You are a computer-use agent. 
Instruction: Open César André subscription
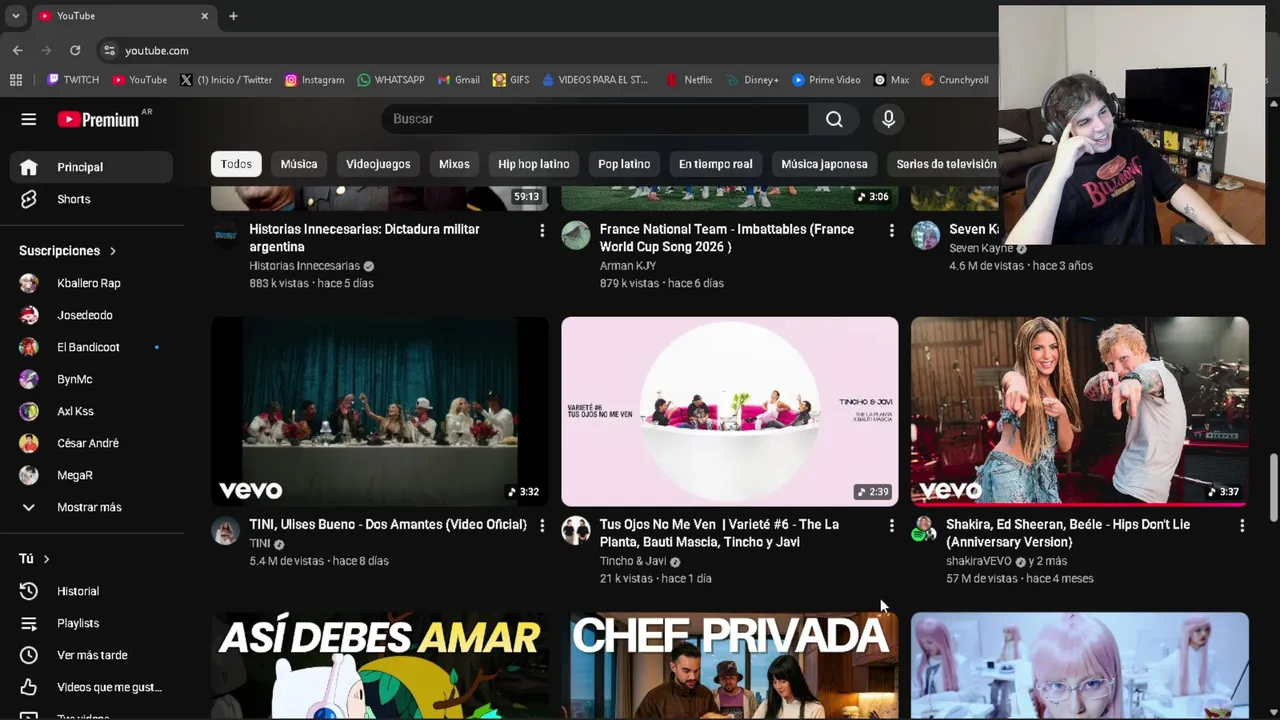pyautogui.click(x=92, y=443)
